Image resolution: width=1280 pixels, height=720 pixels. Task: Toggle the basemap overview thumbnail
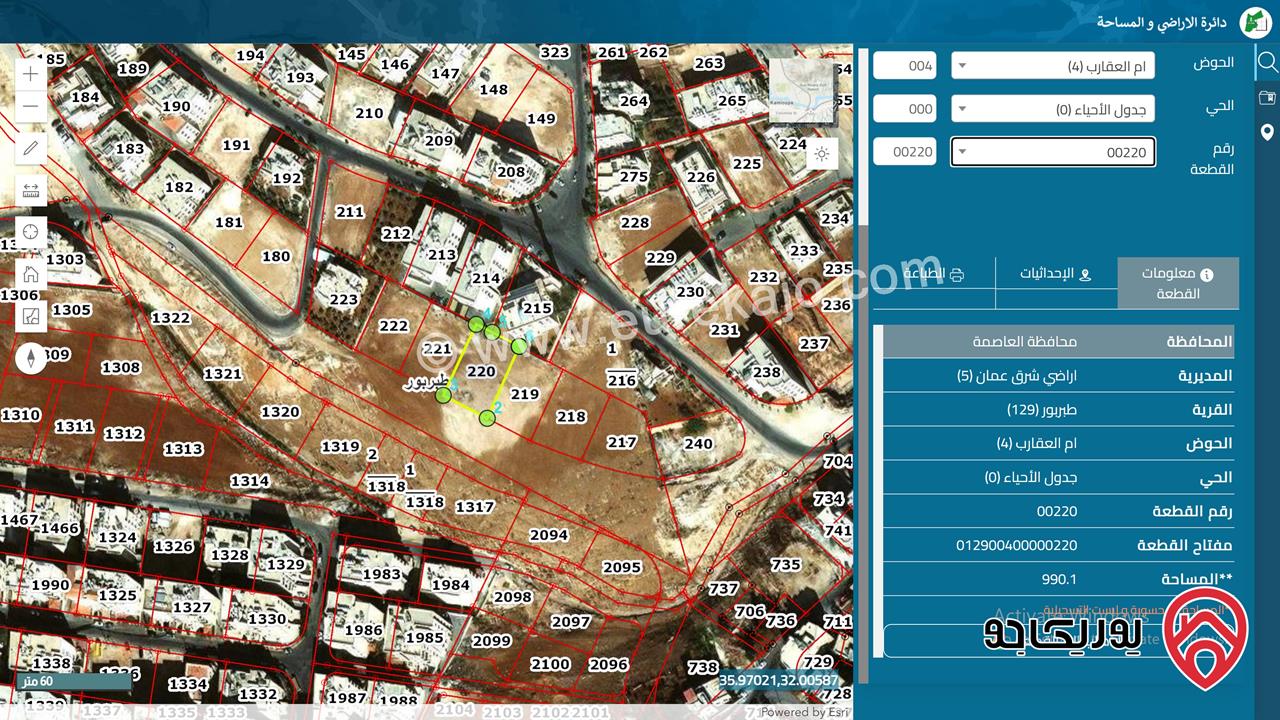point(800,89)
